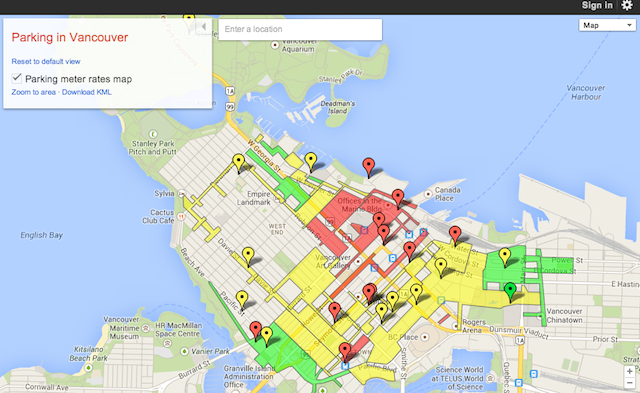
Task: Click the Canada Place marker
Action: [428, 194]
